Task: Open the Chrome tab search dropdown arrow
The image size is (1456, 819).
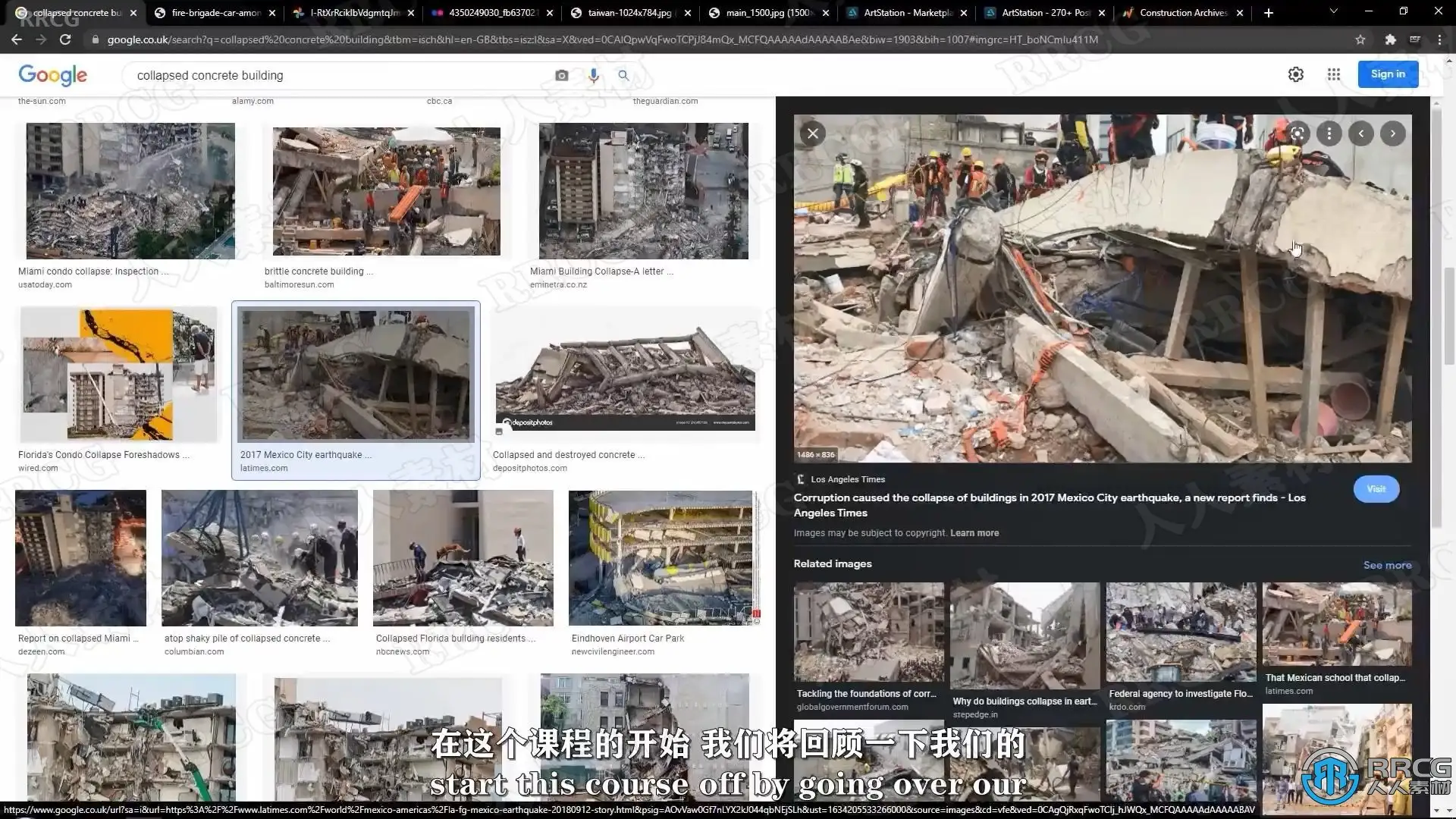Action: [x=1333, y=12]
